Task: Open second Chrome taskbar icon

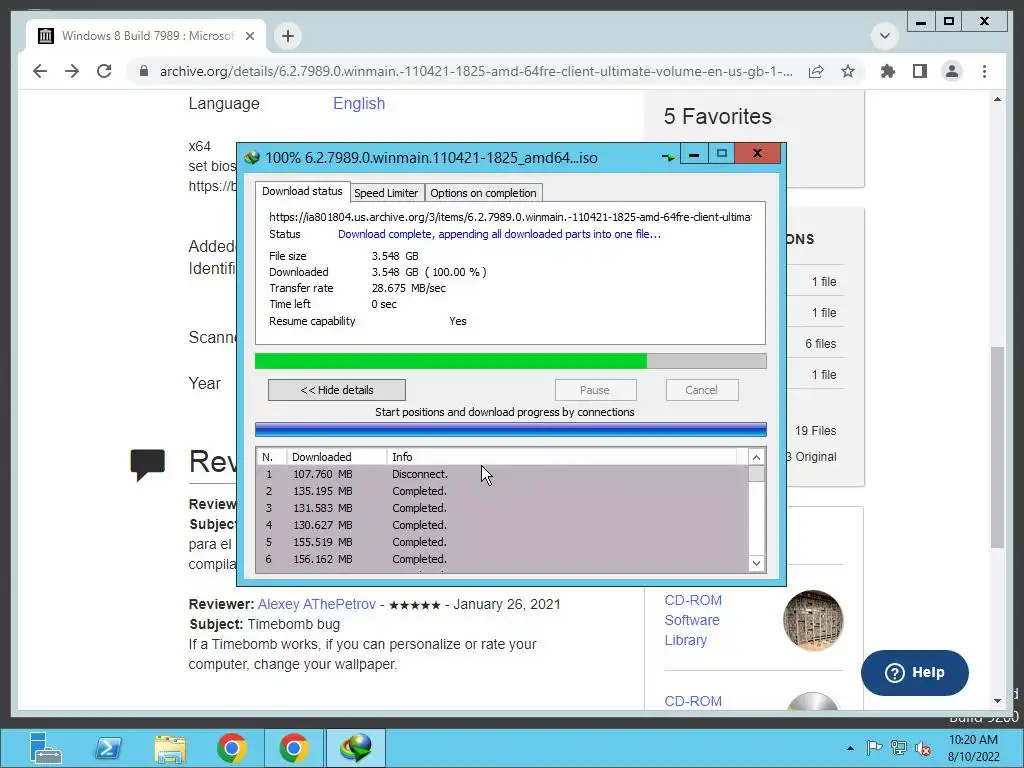Action: coord(293,748)
